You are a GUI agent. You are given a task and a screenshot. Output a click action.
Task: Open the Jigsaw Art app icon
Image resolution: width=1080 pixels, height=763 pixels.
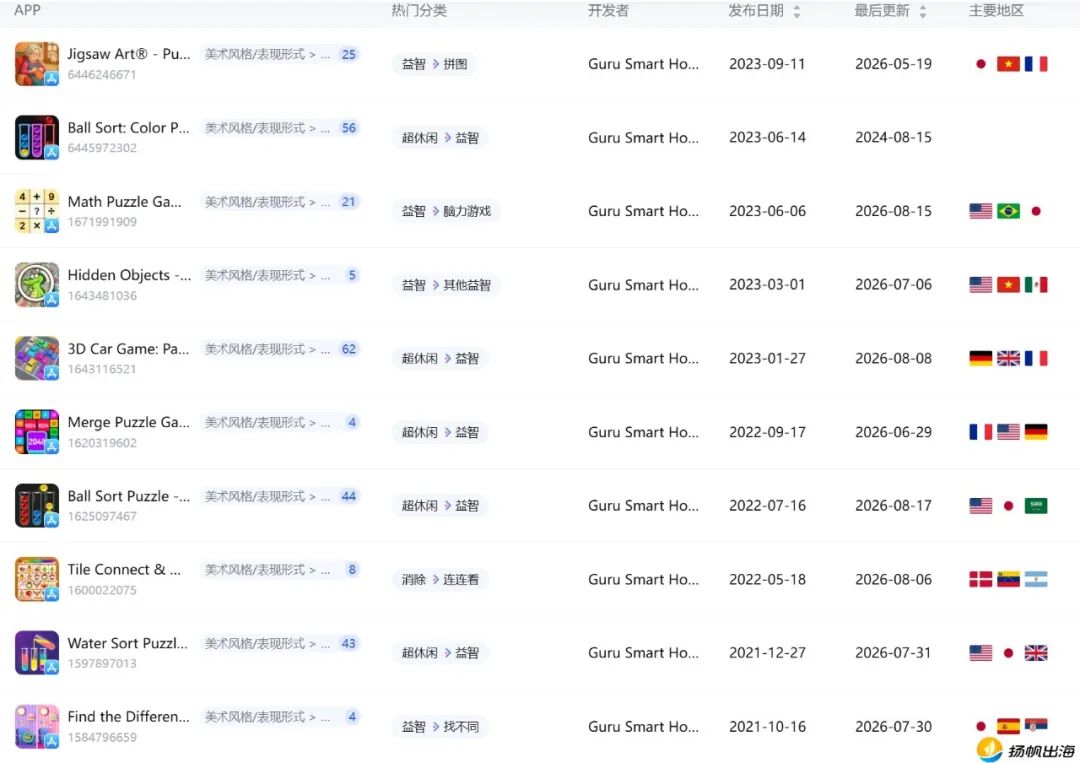37,63
